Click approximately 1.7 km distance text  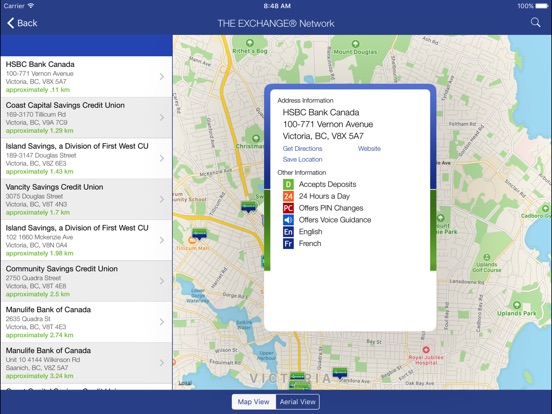tap(38, 212)
